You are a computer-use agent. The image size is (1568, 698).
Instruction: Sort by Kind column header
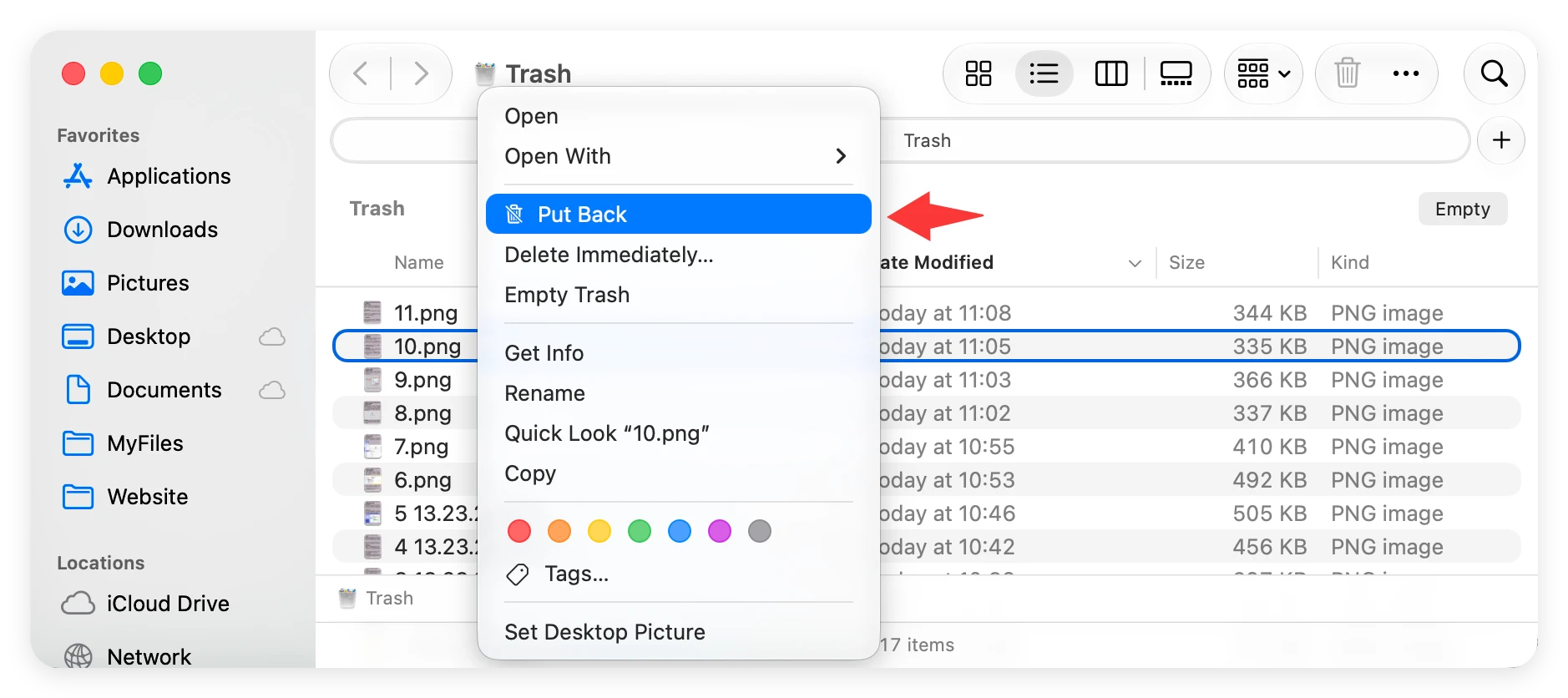[x=1349, y=263]
